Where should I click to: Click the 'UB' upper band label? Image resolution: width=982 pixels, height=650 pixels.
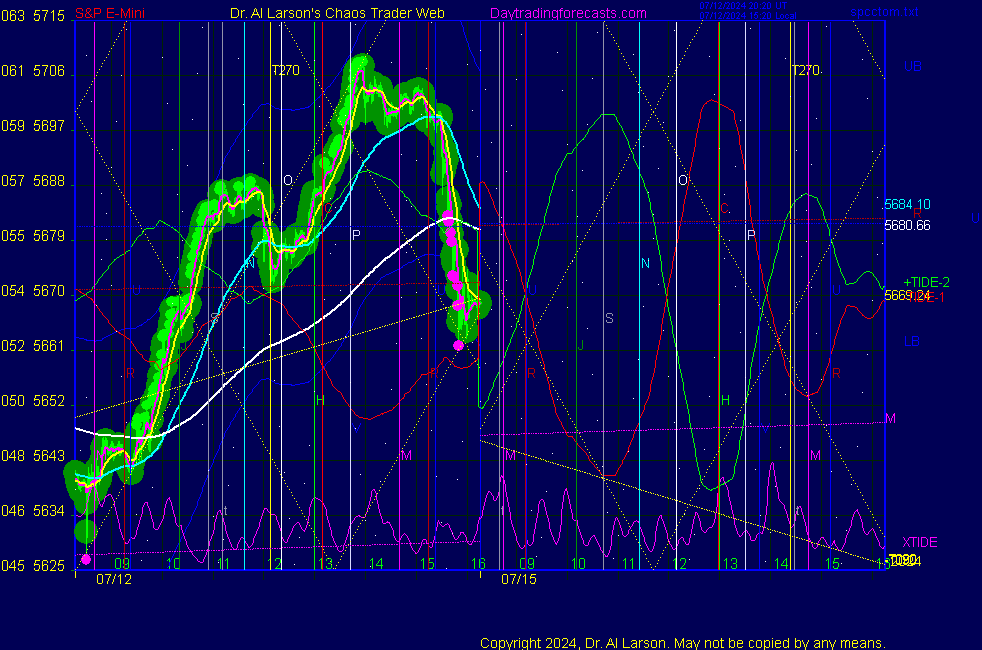[912, 66]
